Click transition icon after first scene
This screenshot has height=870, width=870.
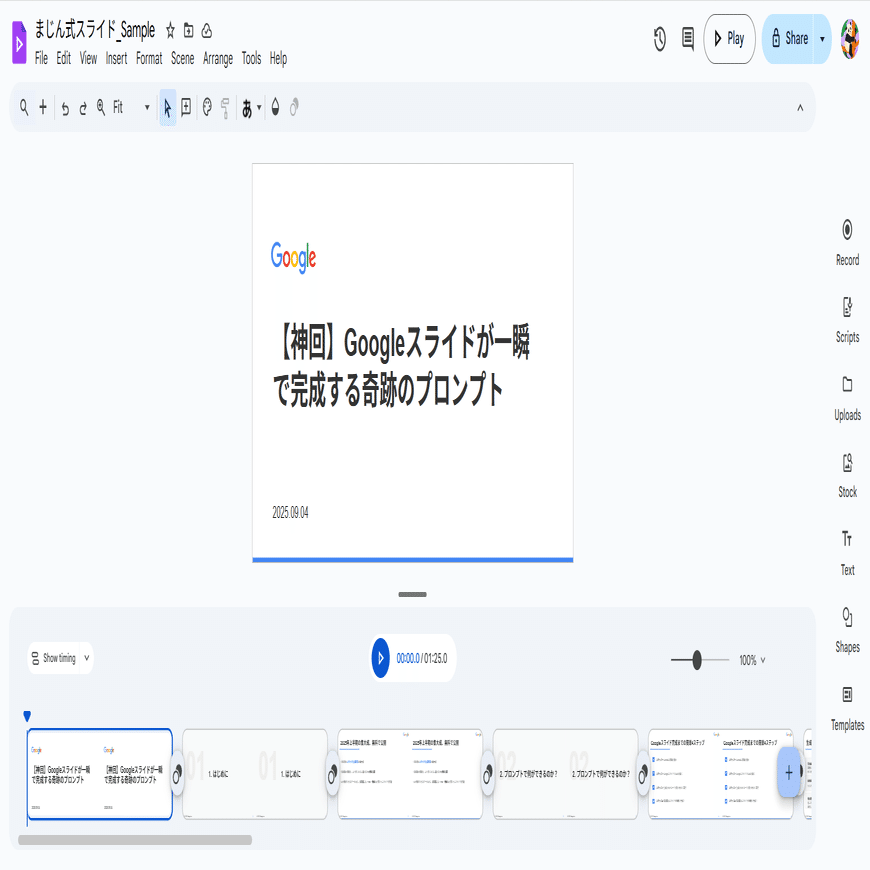point(178,774)
